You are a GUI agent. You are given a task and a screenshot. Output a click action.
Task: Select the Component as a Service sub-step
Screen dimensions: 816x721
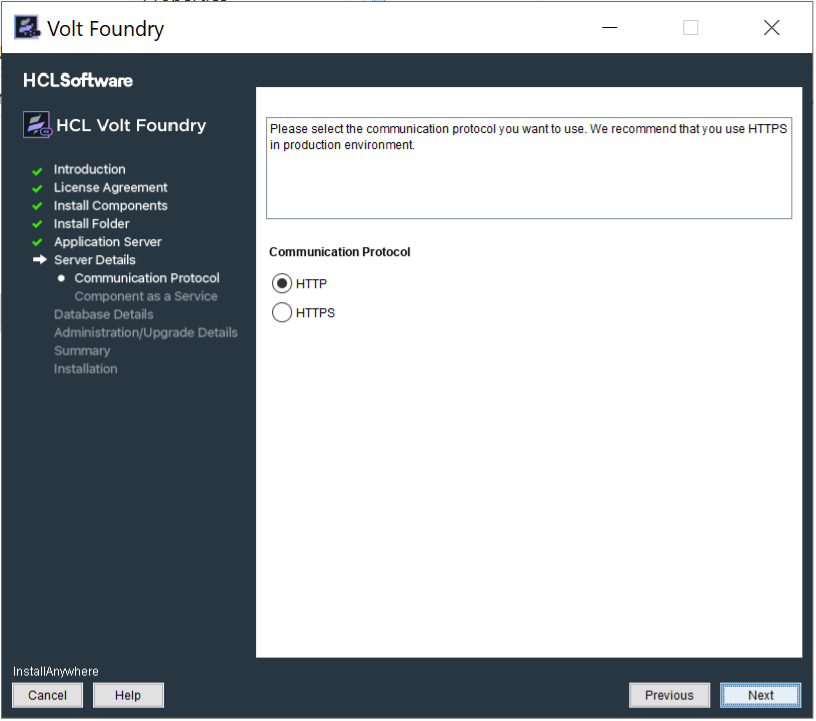(146, 297)
